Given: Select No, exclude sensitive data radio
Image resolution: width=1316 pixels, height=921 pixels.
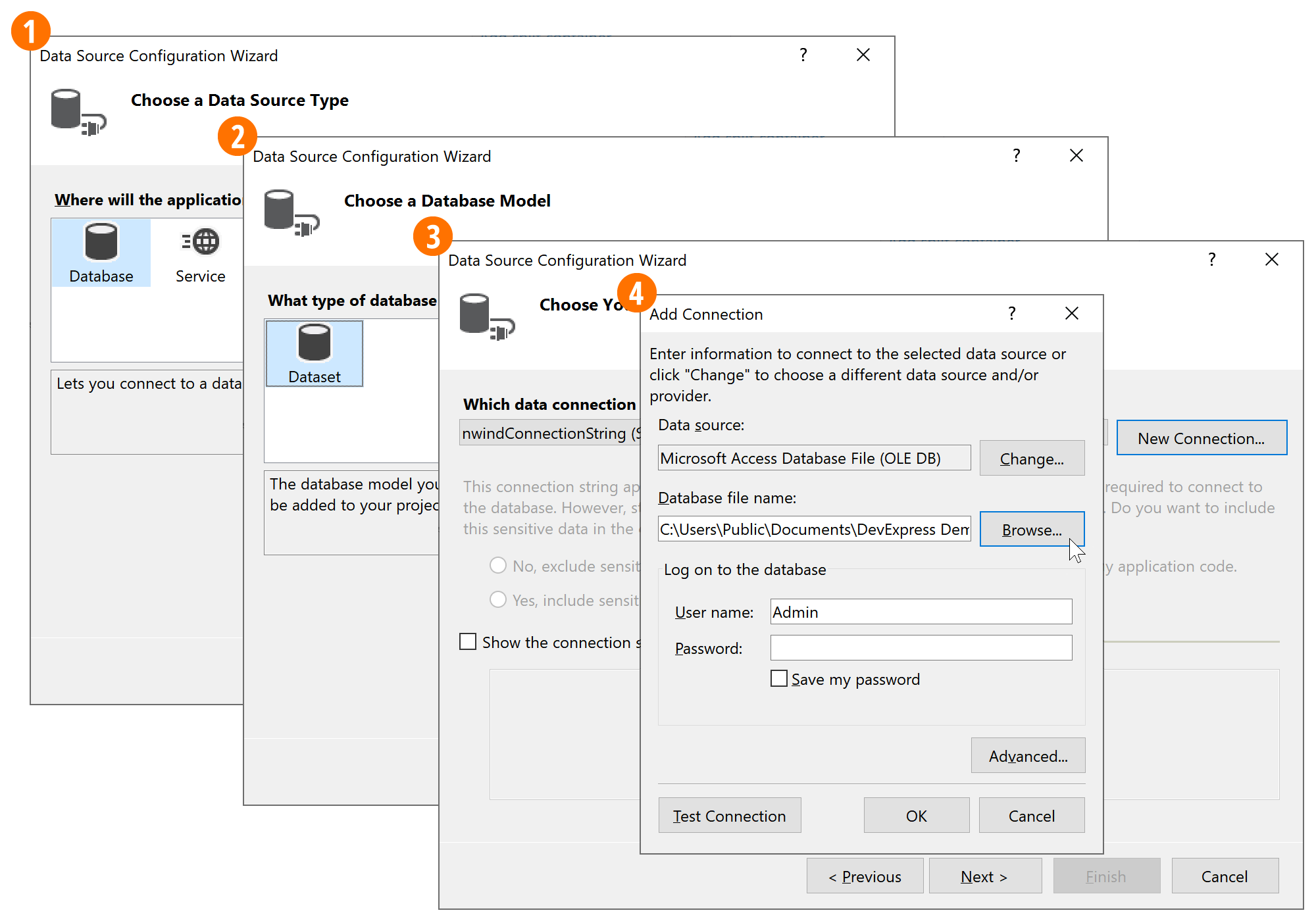Looking at the screenshot, I should point(498,566).
